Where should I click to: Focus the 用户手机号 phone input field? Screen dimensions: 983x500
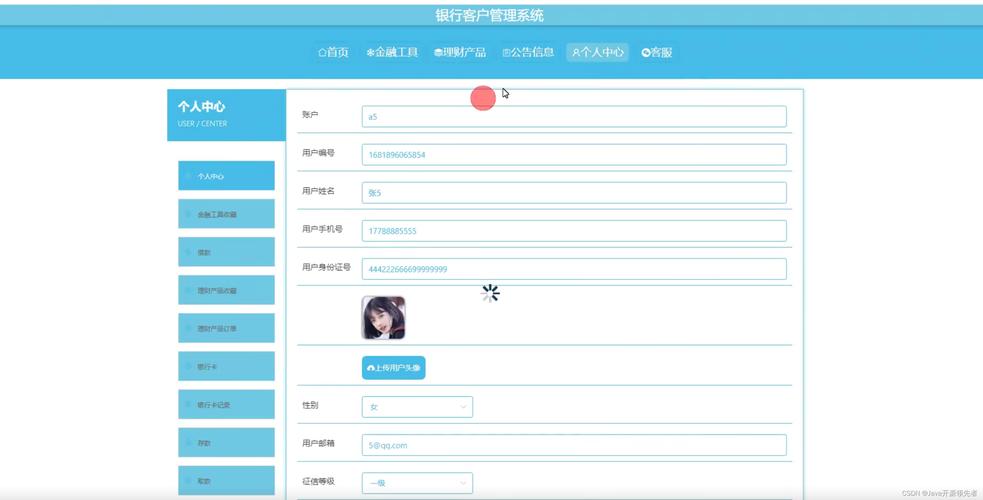pyautogui.click(x=574, y=231)
